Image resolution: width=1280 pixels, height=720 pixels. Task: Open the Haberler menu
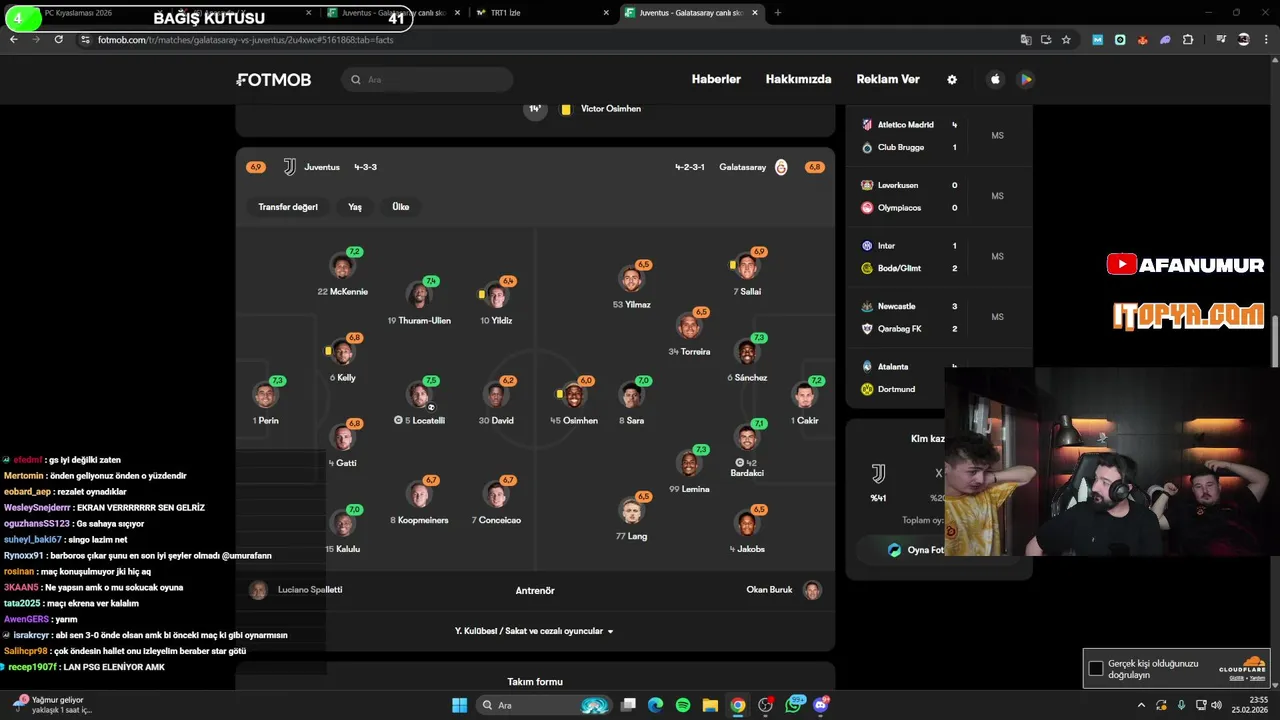tap(716, 80)
